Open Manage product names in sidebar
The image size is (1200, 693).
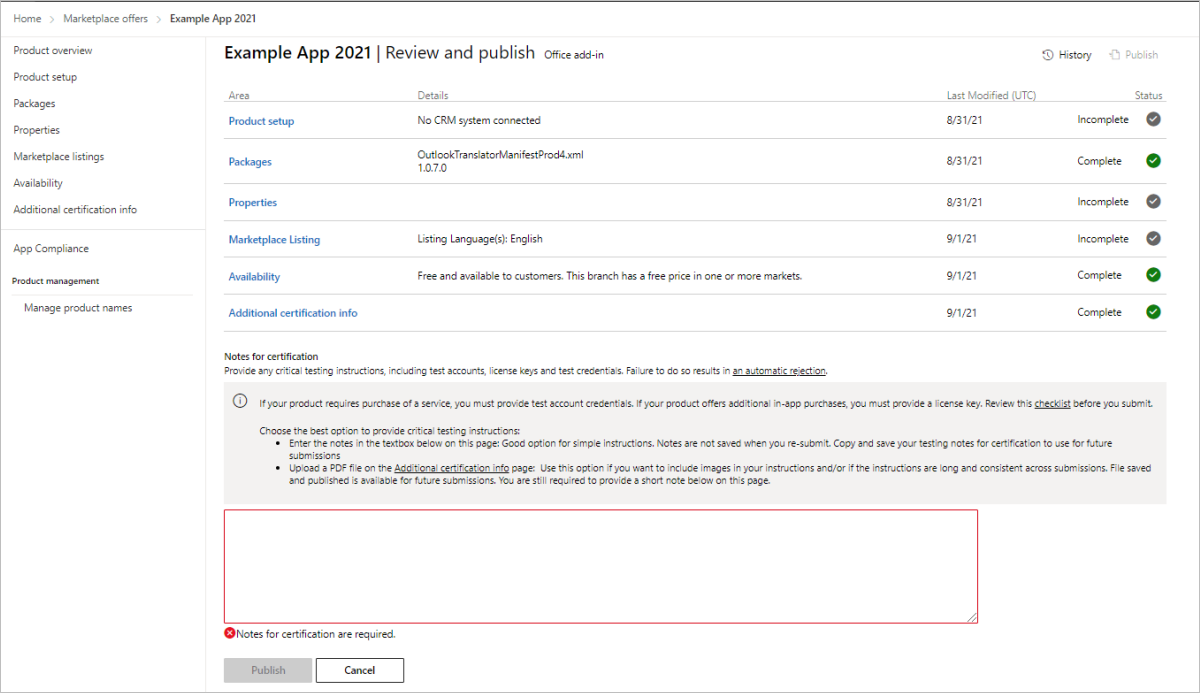78,308
